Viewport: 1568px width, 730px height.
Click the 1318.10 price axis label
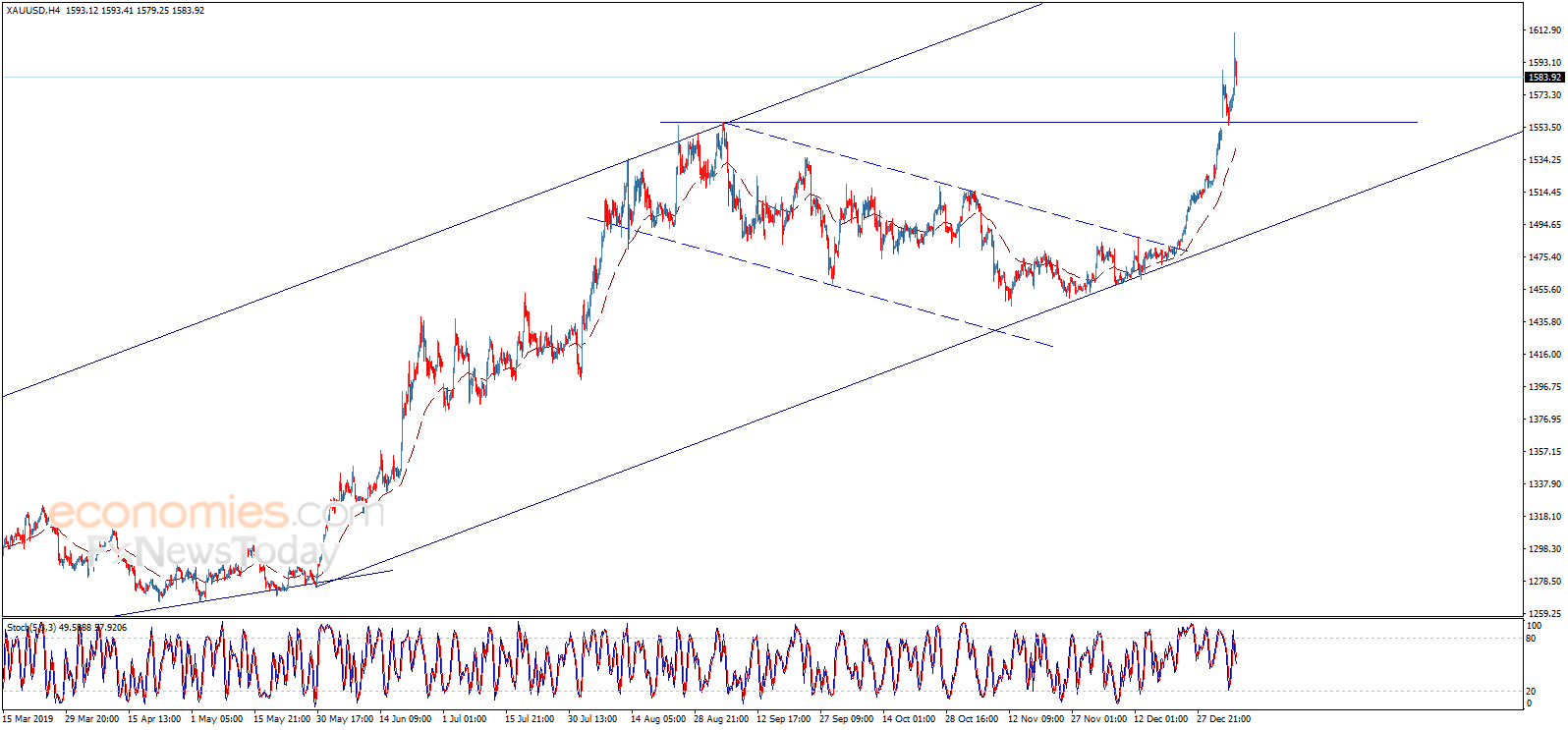coord(1545,517)
